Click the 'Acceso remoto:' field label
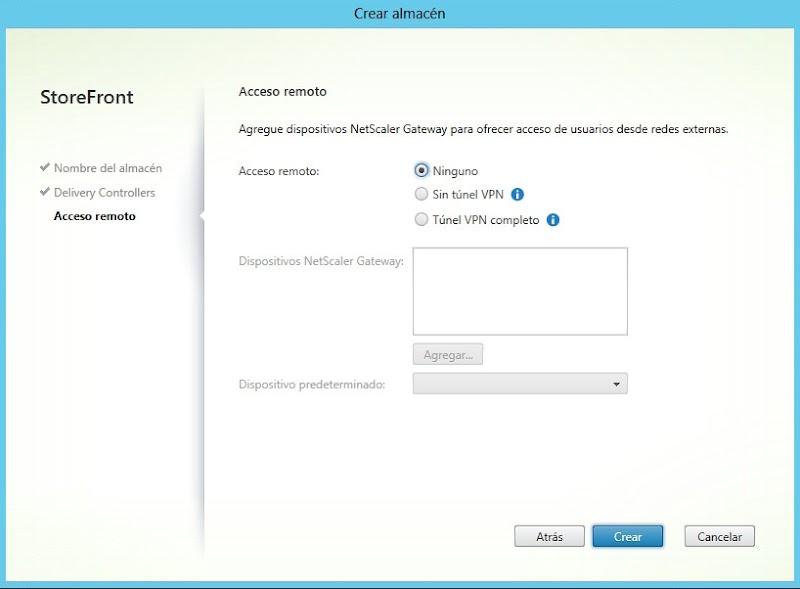The width and height of the screenshot is (800, 589). pyautogui.click(x=279, y=171)
